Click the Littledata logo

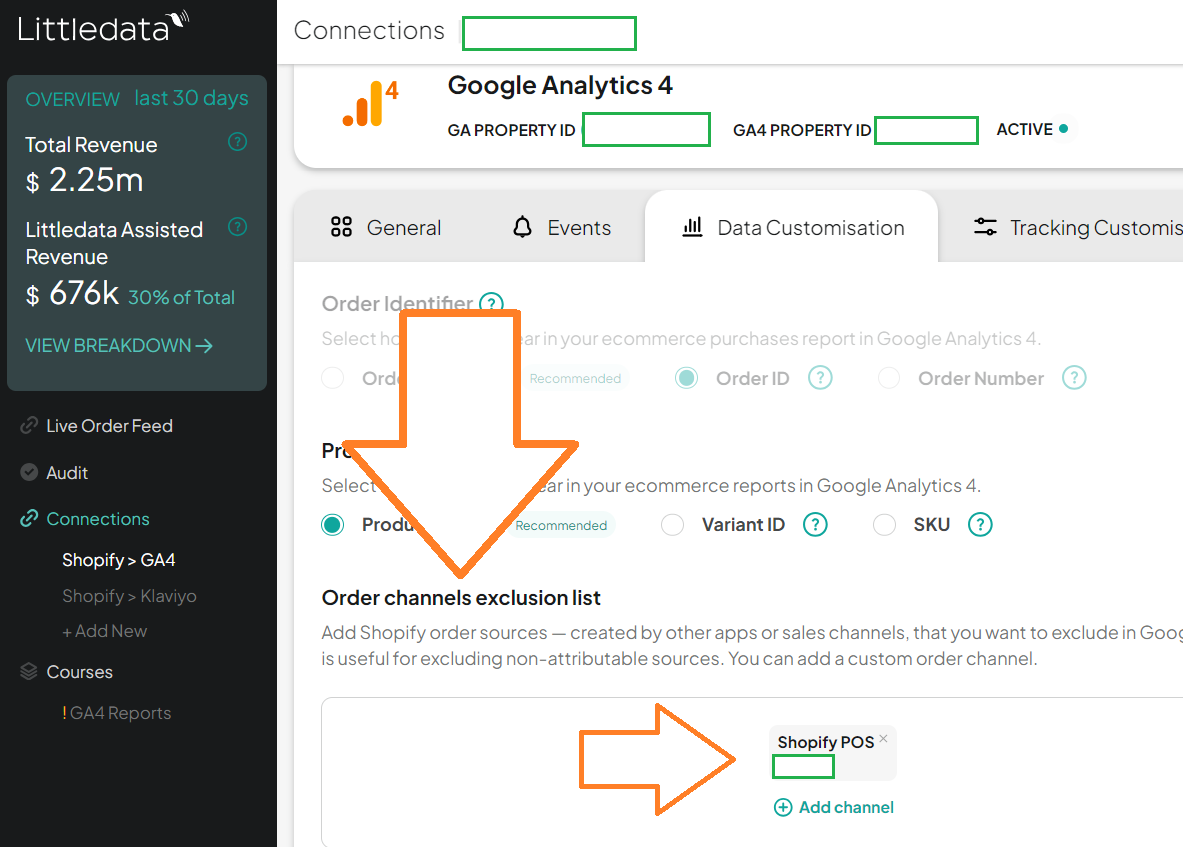[103, 28]
